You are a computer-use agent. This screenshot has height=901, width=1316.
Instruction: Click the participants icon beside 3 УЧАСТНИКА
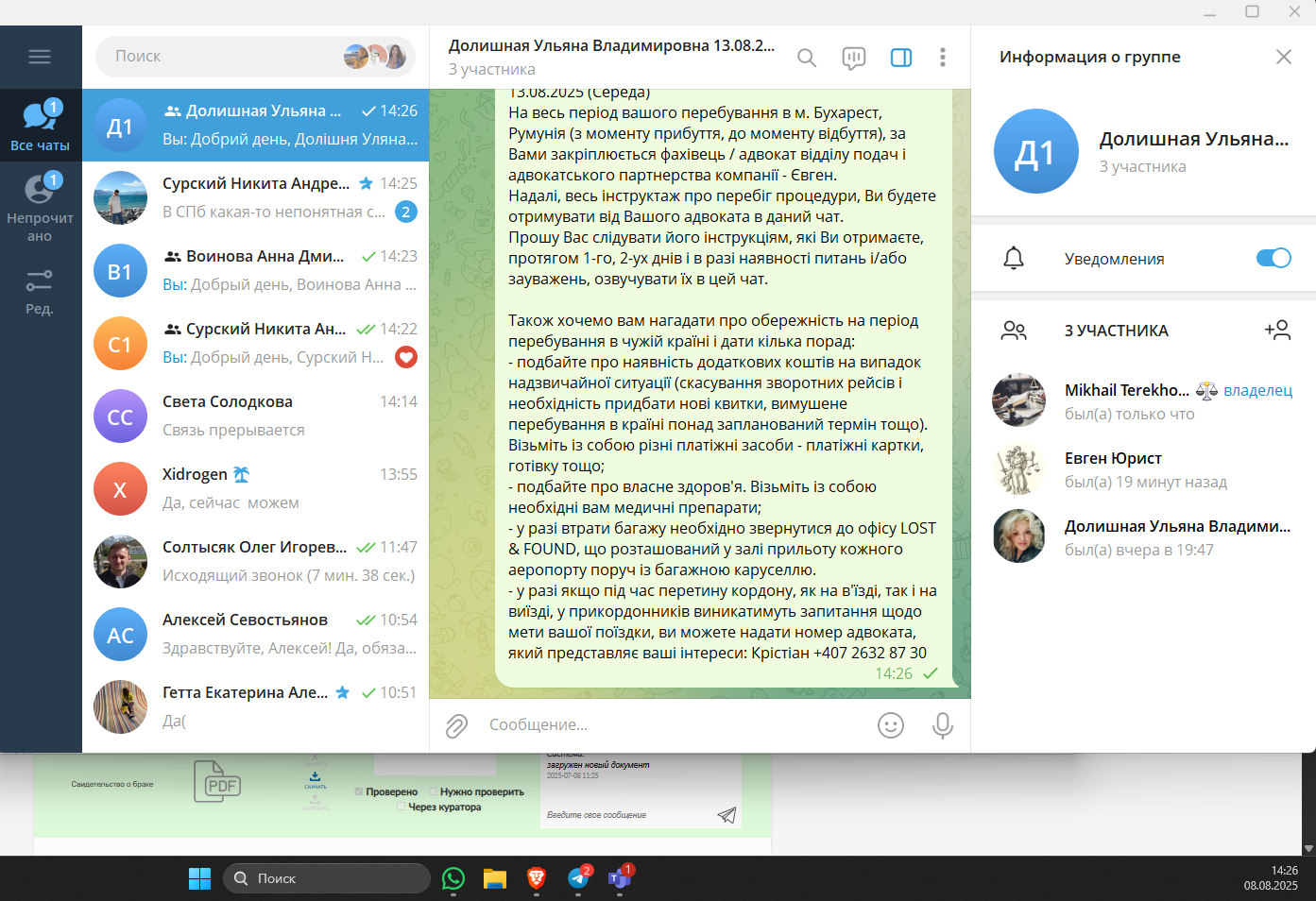pyautogui.click(x=1014, y=331)
